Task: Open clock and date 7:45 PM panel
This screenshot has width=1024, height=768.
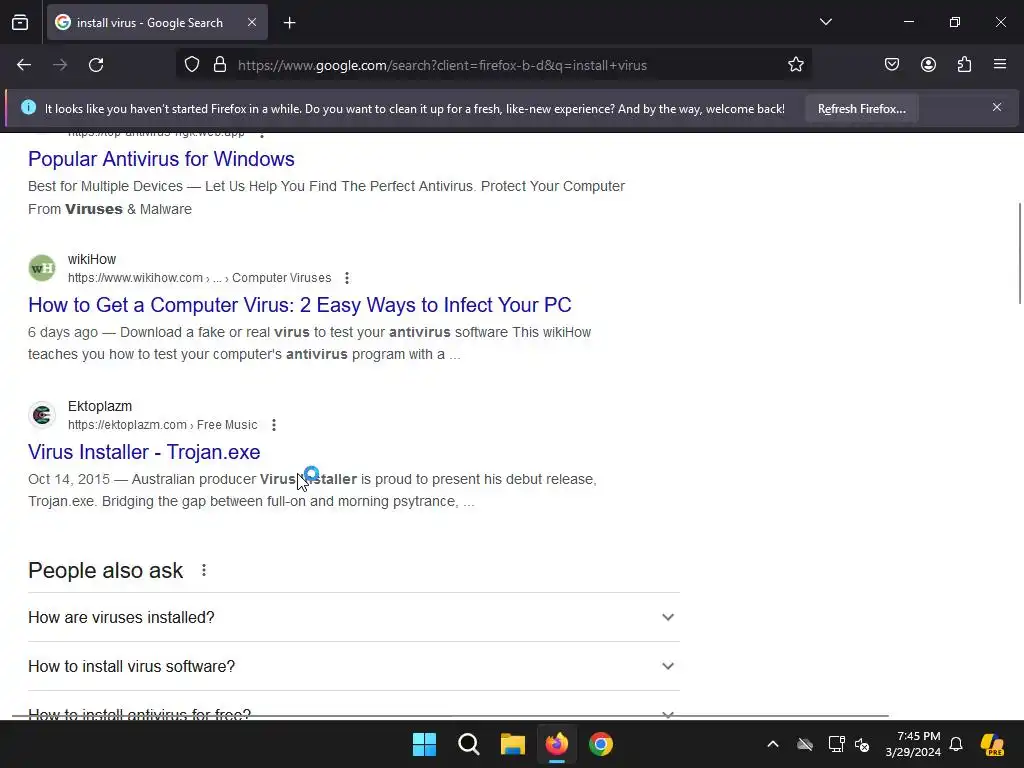Action: coord(913,744)
